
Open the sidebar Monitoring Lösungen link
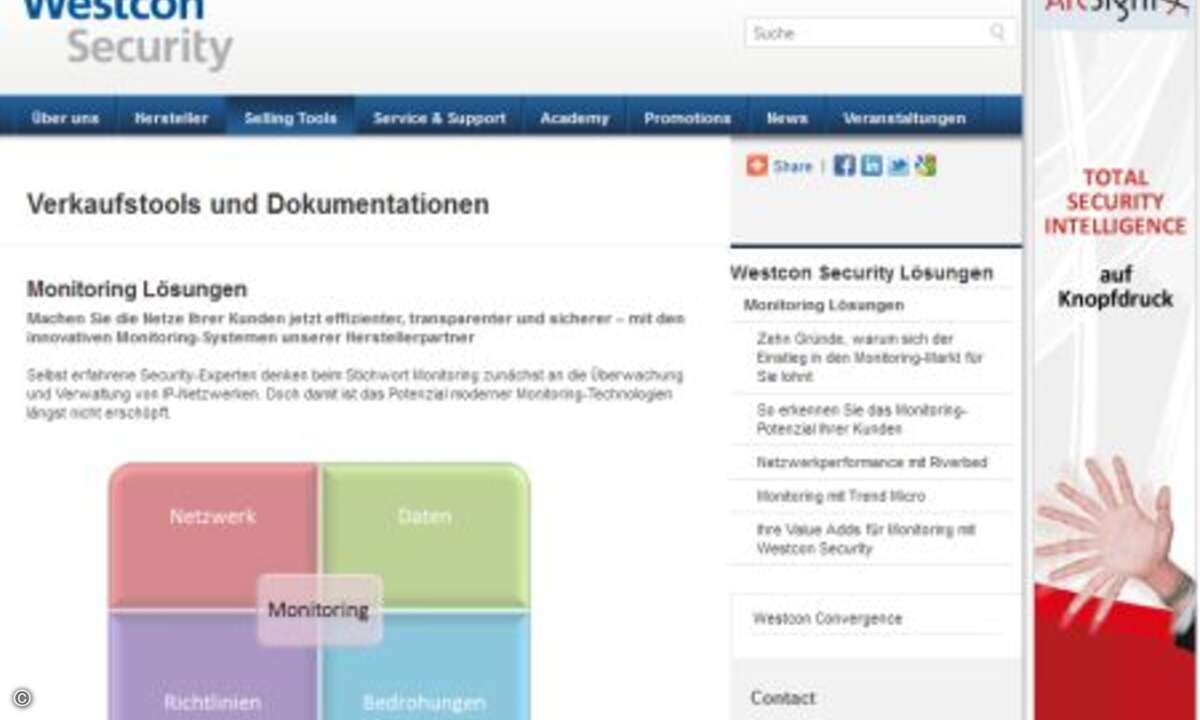pyautogui.click(x=824, y=305)
